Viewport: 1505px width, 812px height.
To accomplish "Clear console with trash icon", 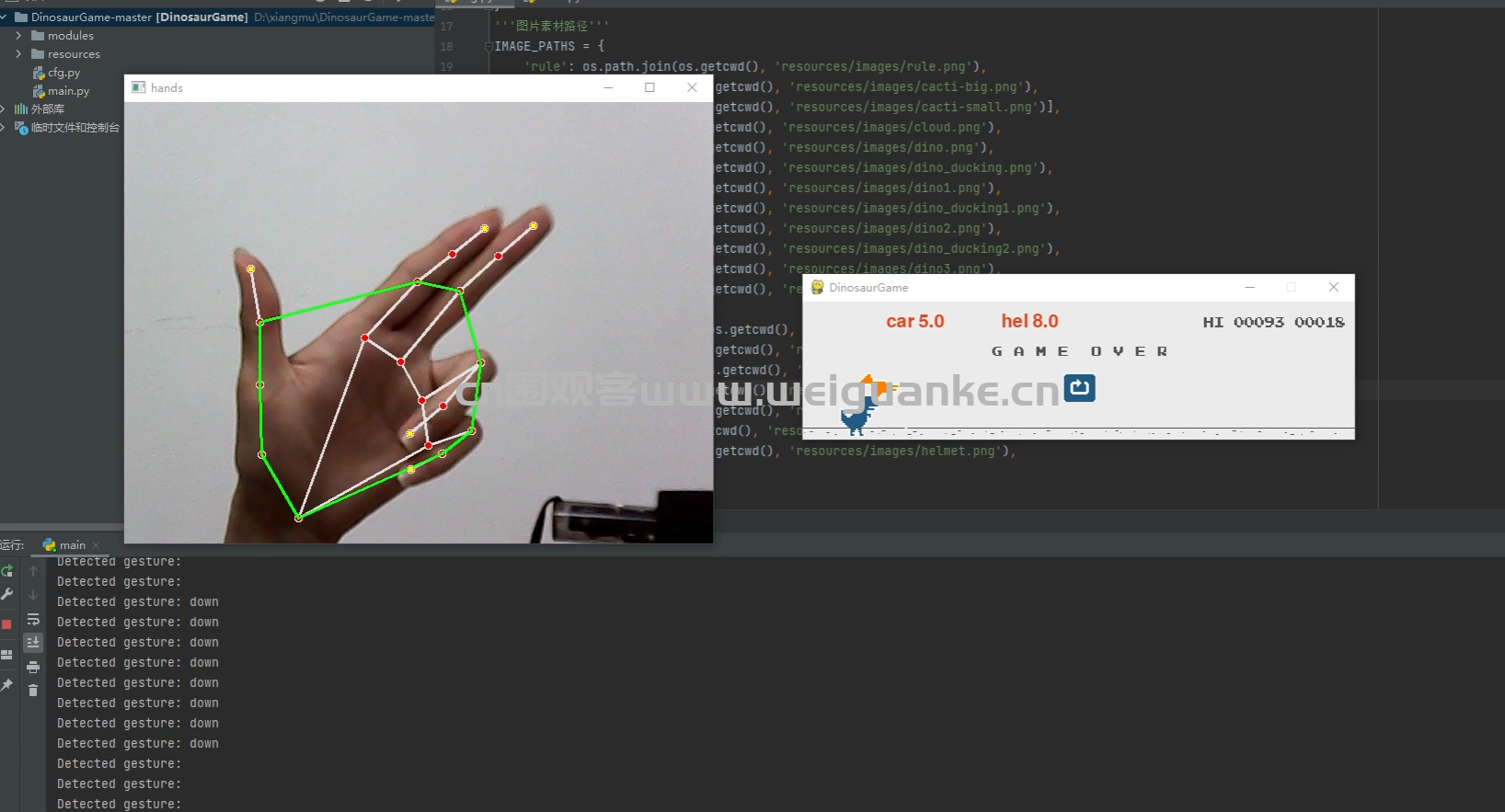I will click(x=33, y=690).
